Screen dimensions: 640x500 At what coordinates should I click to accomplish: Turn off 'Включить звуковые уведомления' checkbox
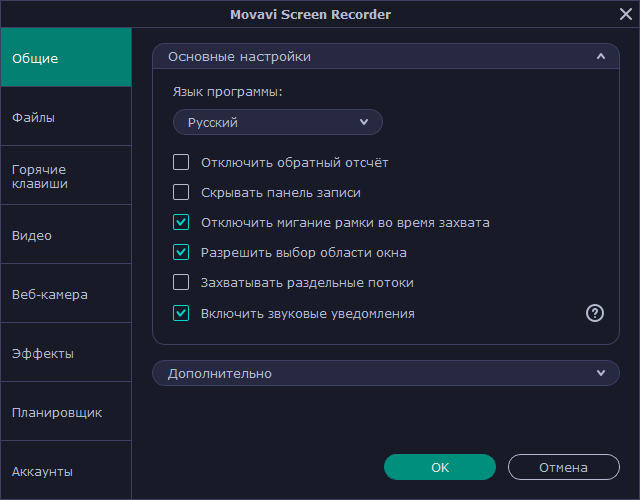click(181, 313)
